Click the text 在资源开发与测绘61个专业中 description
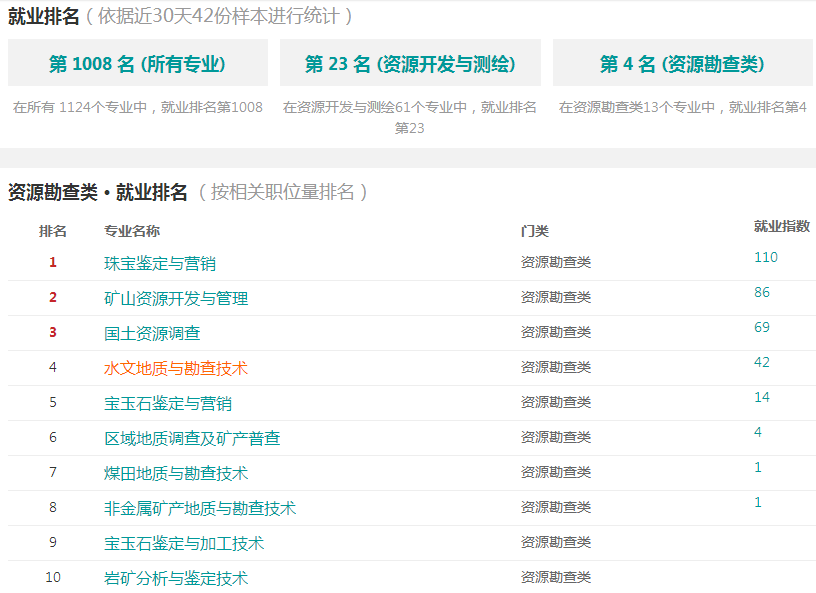This screenshot has height=593, width=816. pos(410,117)
